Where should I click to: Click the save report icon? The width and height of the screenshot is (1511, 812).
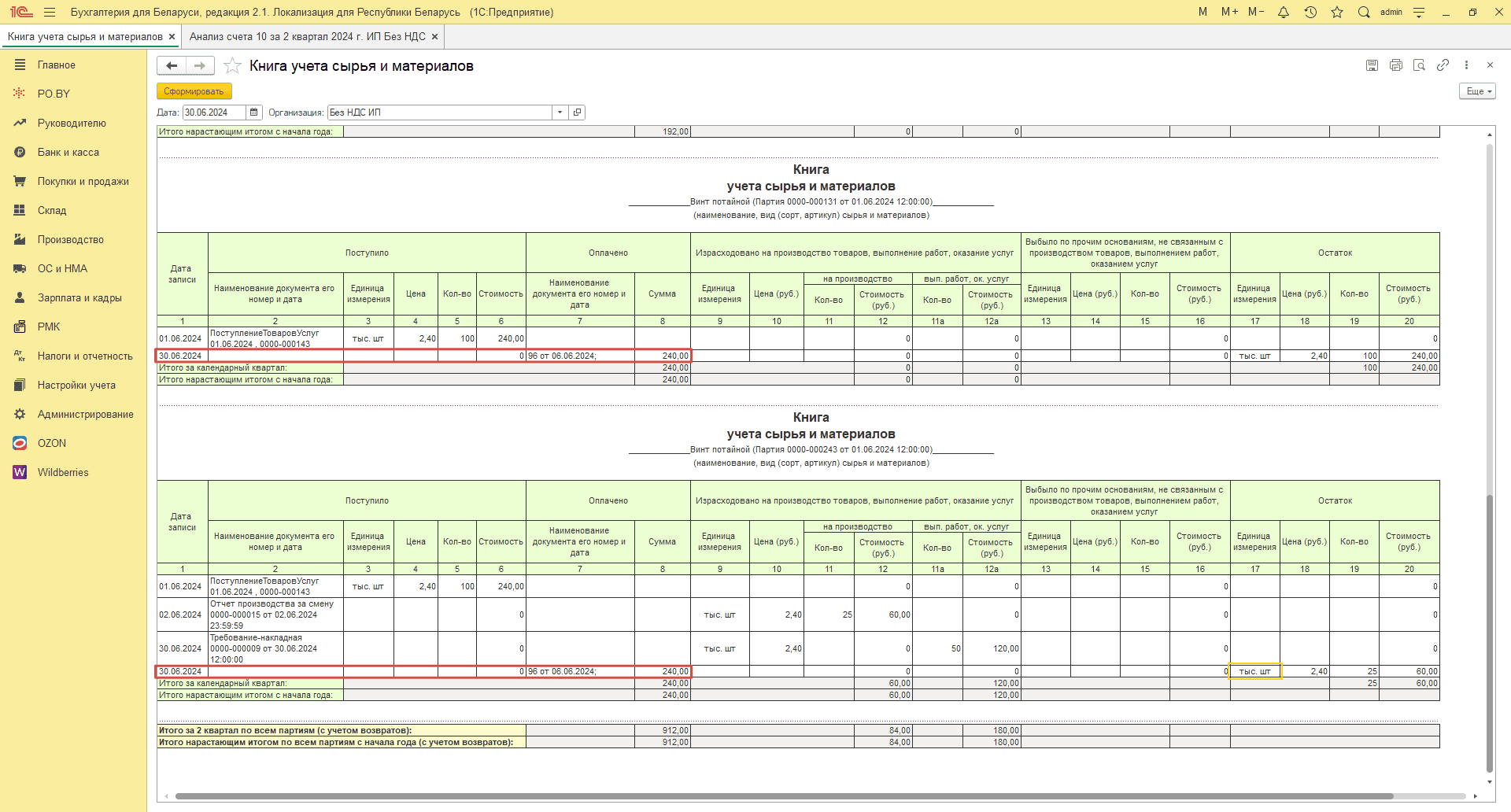click(x=1372, y=65)
